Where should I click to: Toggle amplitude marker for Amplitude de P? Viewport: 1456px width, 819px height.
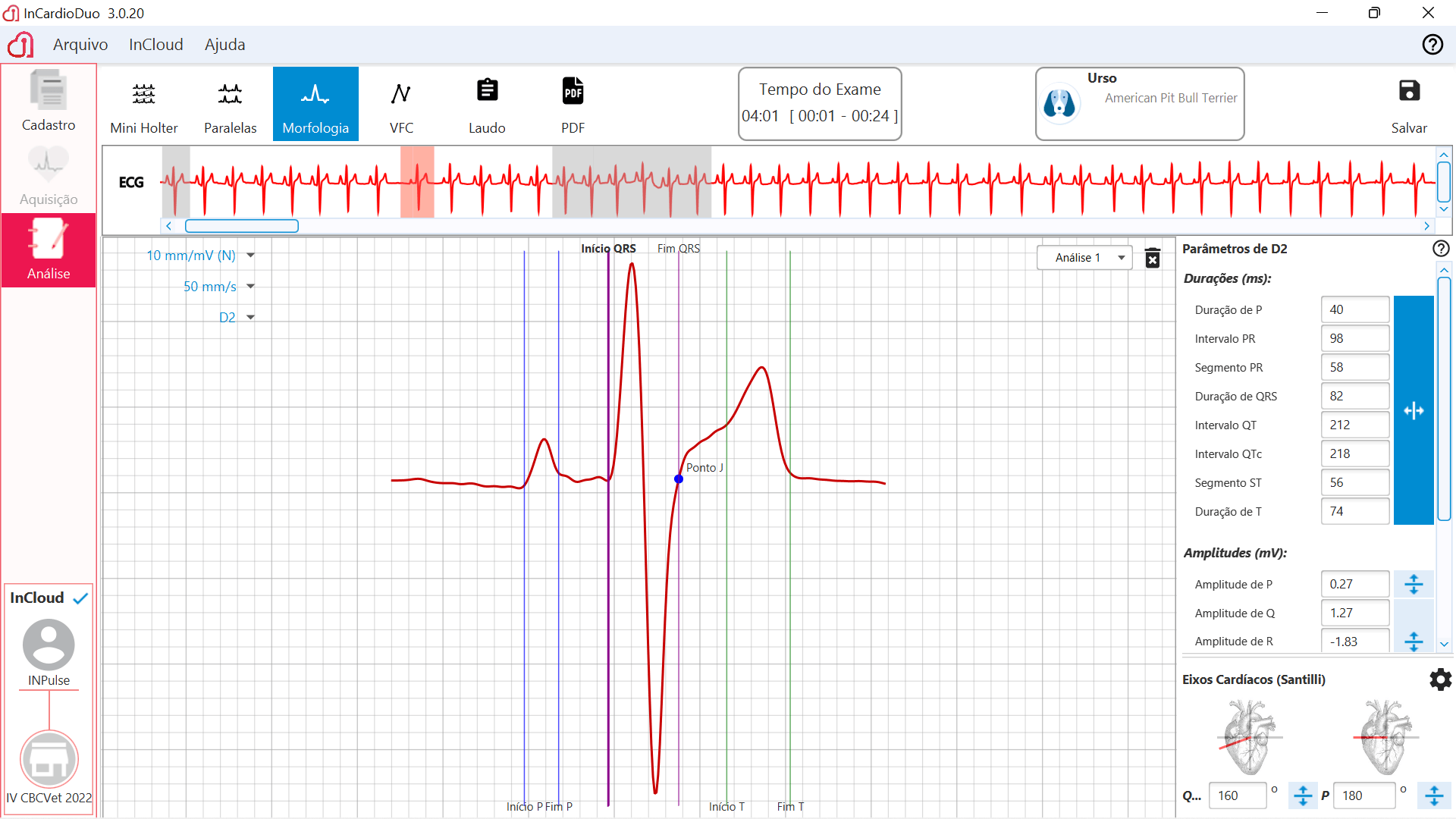point(1414,584)
